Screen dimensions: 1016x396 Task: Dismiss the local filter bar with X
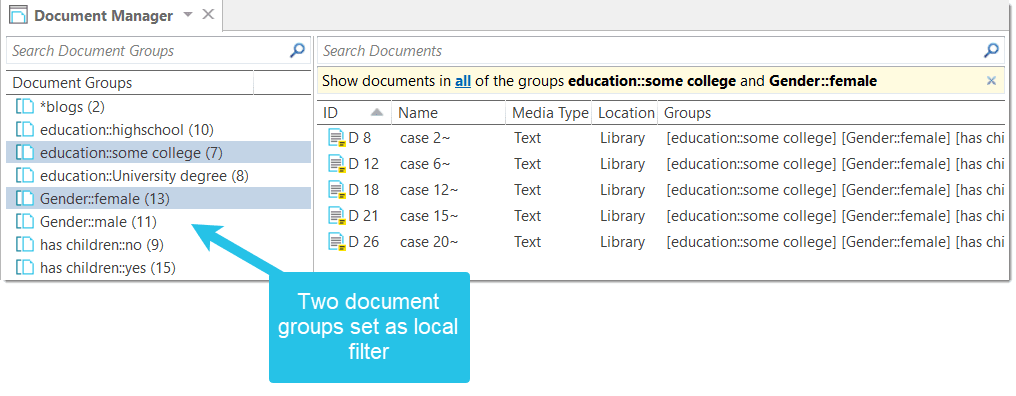click(991, 81)
